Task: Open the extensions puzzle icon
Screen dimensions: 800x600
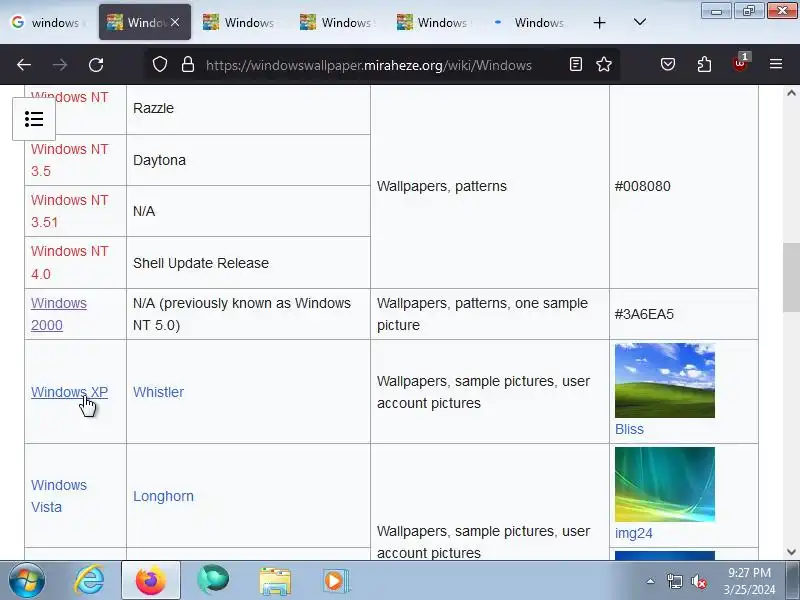Action: (x=704, y=64)
